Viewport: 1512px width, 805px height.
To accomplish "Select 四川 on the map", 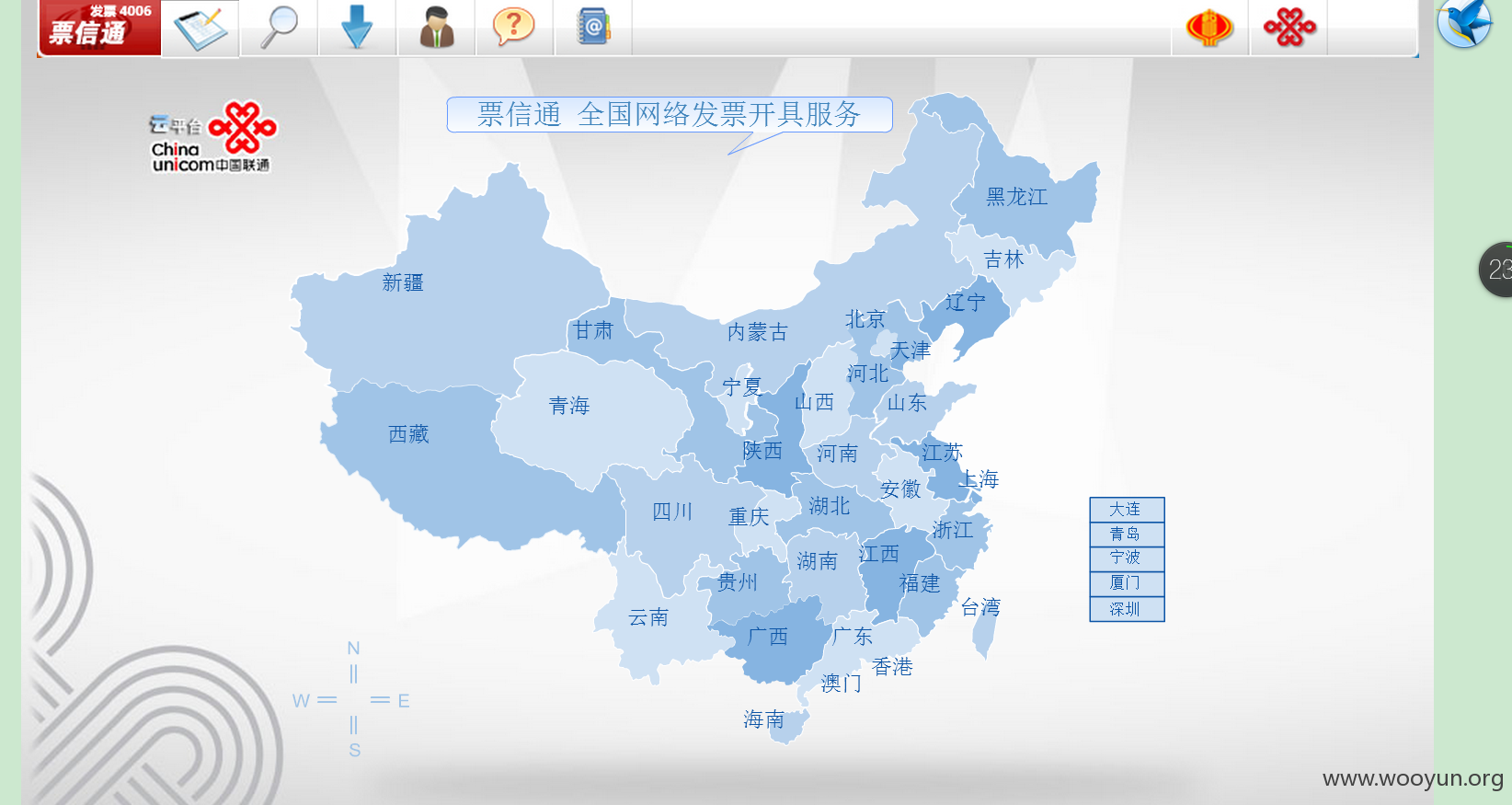I will (x=671, y=512).
